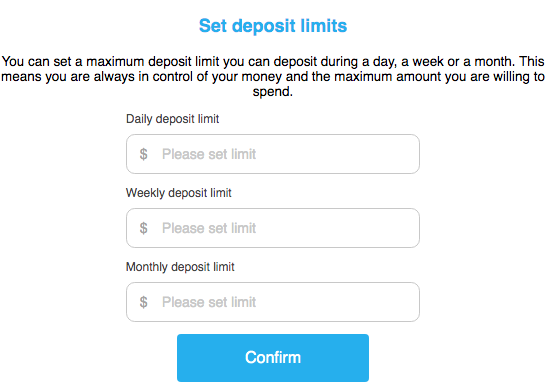Click the Confirm button
The image size is (553, 392).
click(x=273, y=358)
